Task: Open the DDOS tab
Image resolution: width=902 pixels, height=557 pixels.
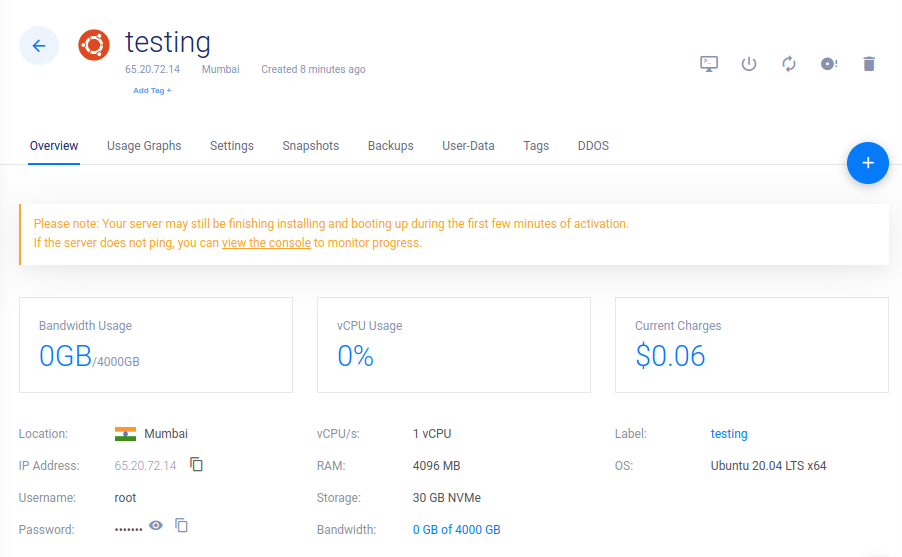Action: 593,146
